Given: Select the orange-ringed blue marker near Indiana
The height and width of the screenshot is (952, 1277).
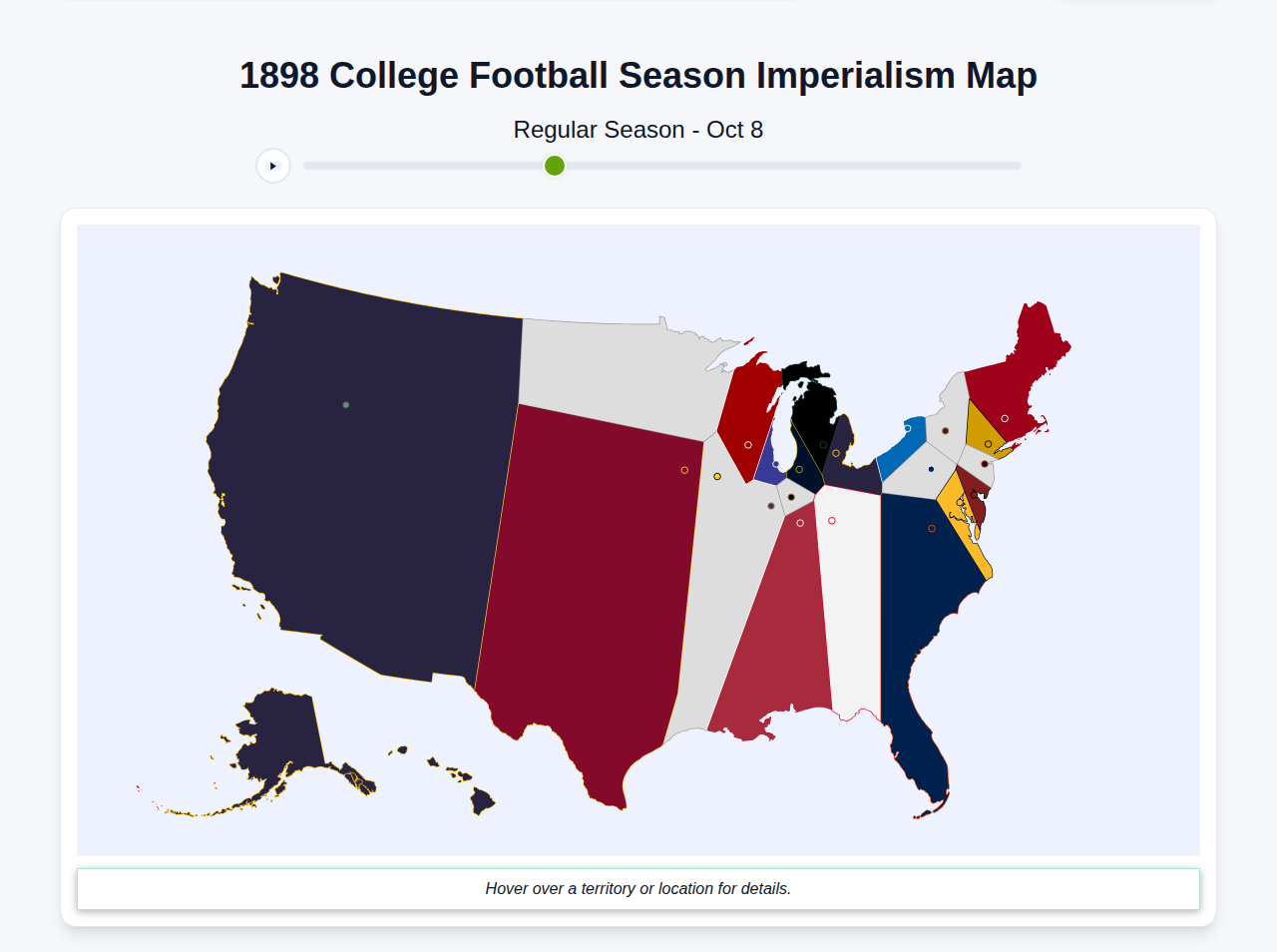Looking at the screenshot, I should 771,506.
